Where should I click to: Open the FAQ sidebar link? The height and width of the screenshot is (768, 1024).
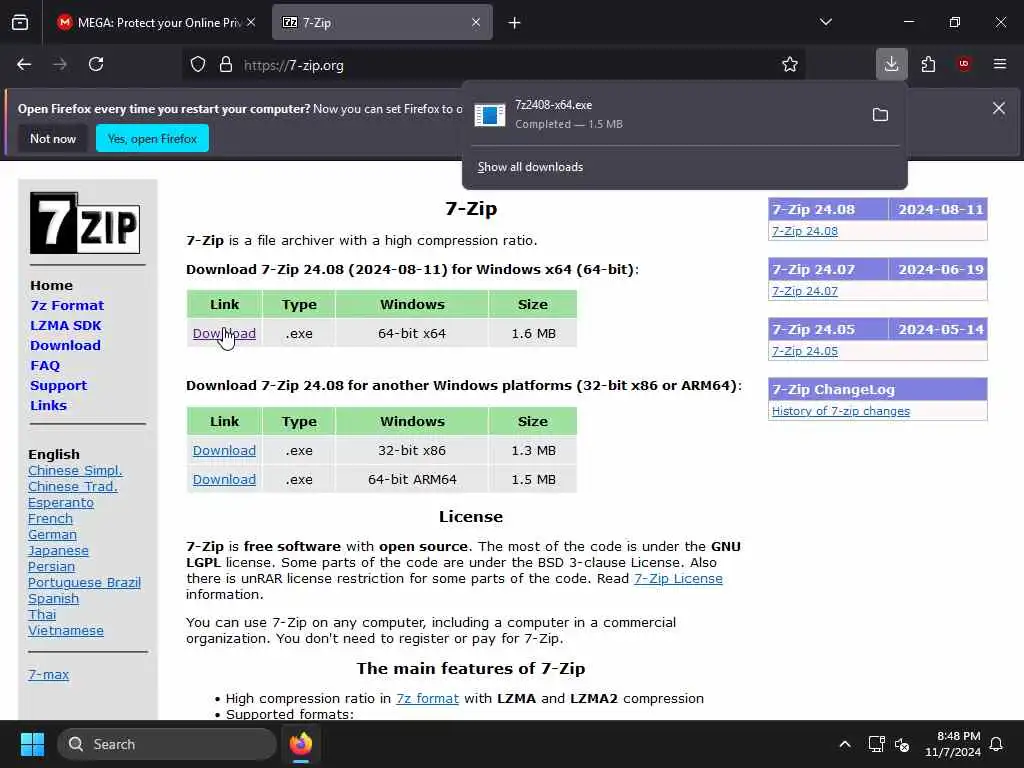coord(45,366)
